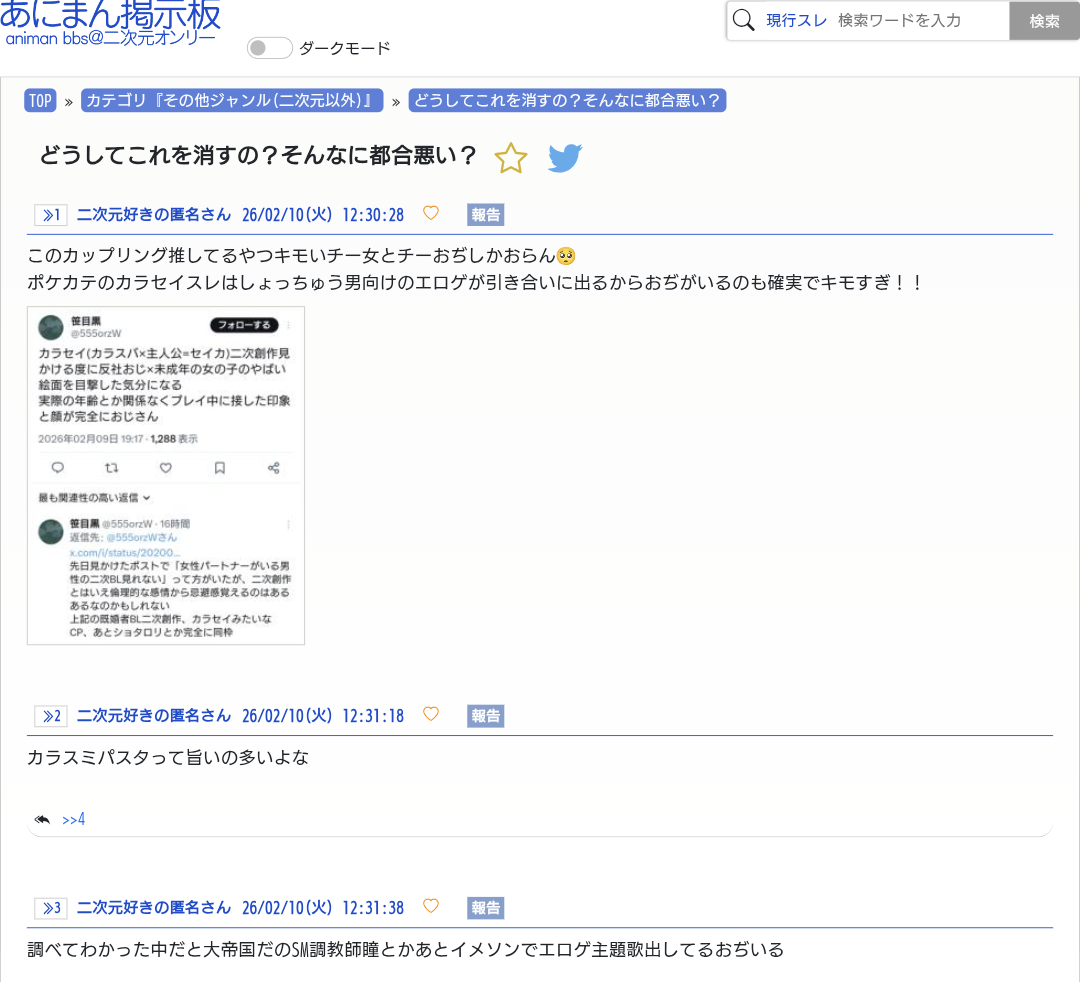
Task: Click the reply arrow icon under post 2
Action: tap(42, 819)
